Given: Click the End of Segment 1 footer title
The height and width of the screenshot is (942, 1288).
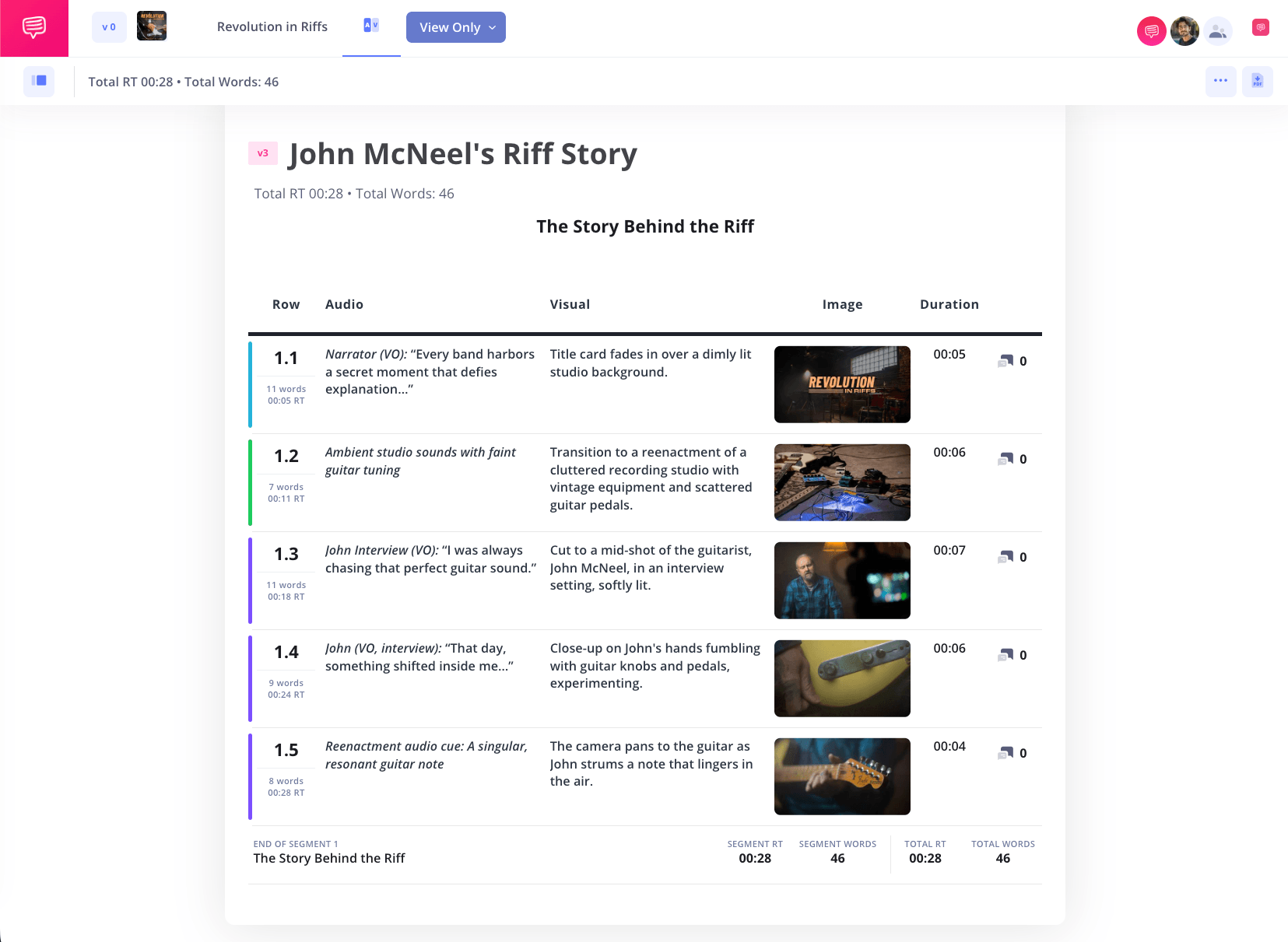Looking at the screenshot, I should click(329, 858).
